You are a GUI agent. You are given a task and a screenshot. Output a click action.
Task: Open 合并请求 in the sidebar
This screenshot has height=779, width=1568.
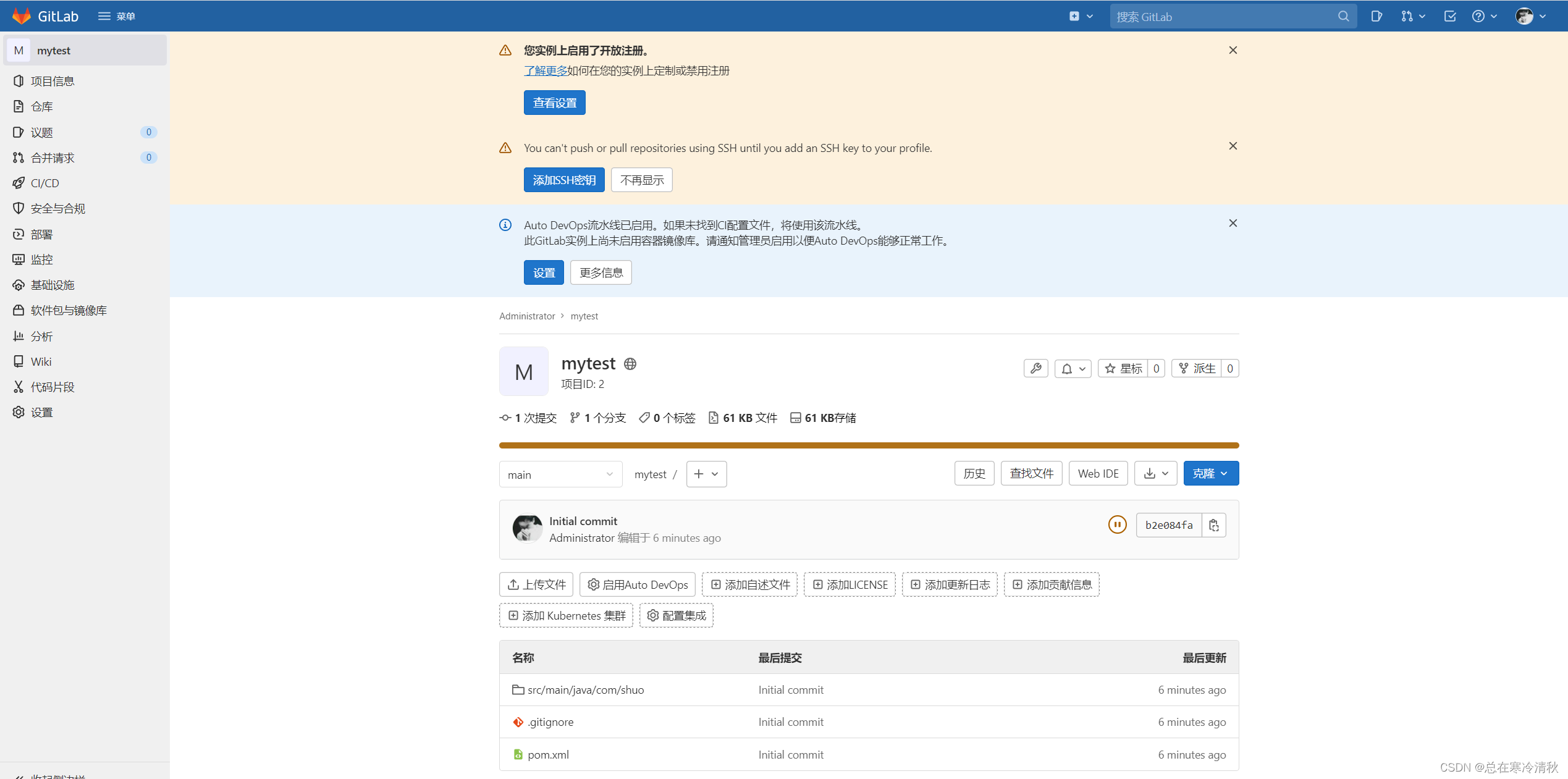pyautogui.click(x=85, y=158)
